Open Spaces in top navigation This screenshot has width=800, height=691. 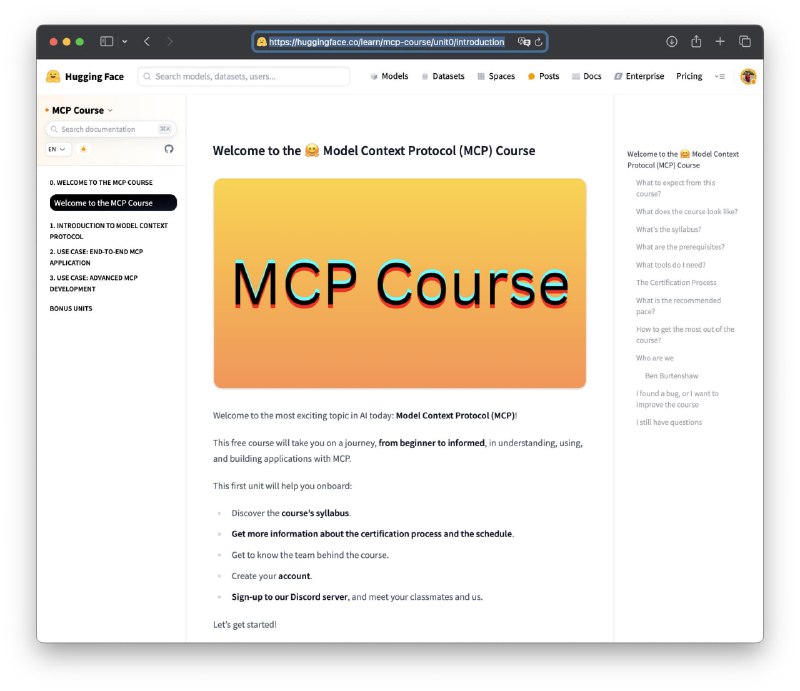click(x=496, y=76)
